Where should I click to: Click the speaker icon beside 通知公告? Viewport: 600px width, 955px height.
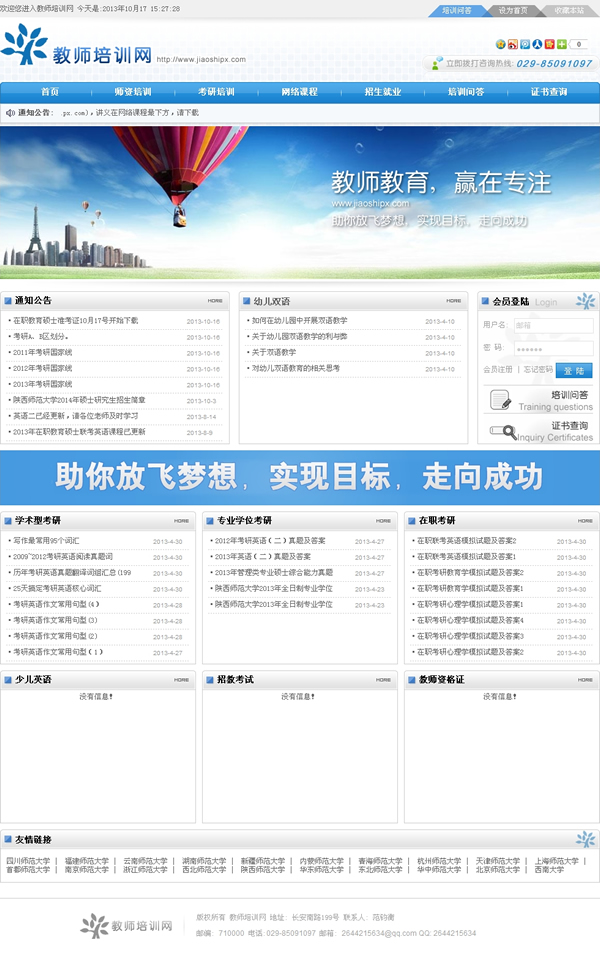(11, 113)
